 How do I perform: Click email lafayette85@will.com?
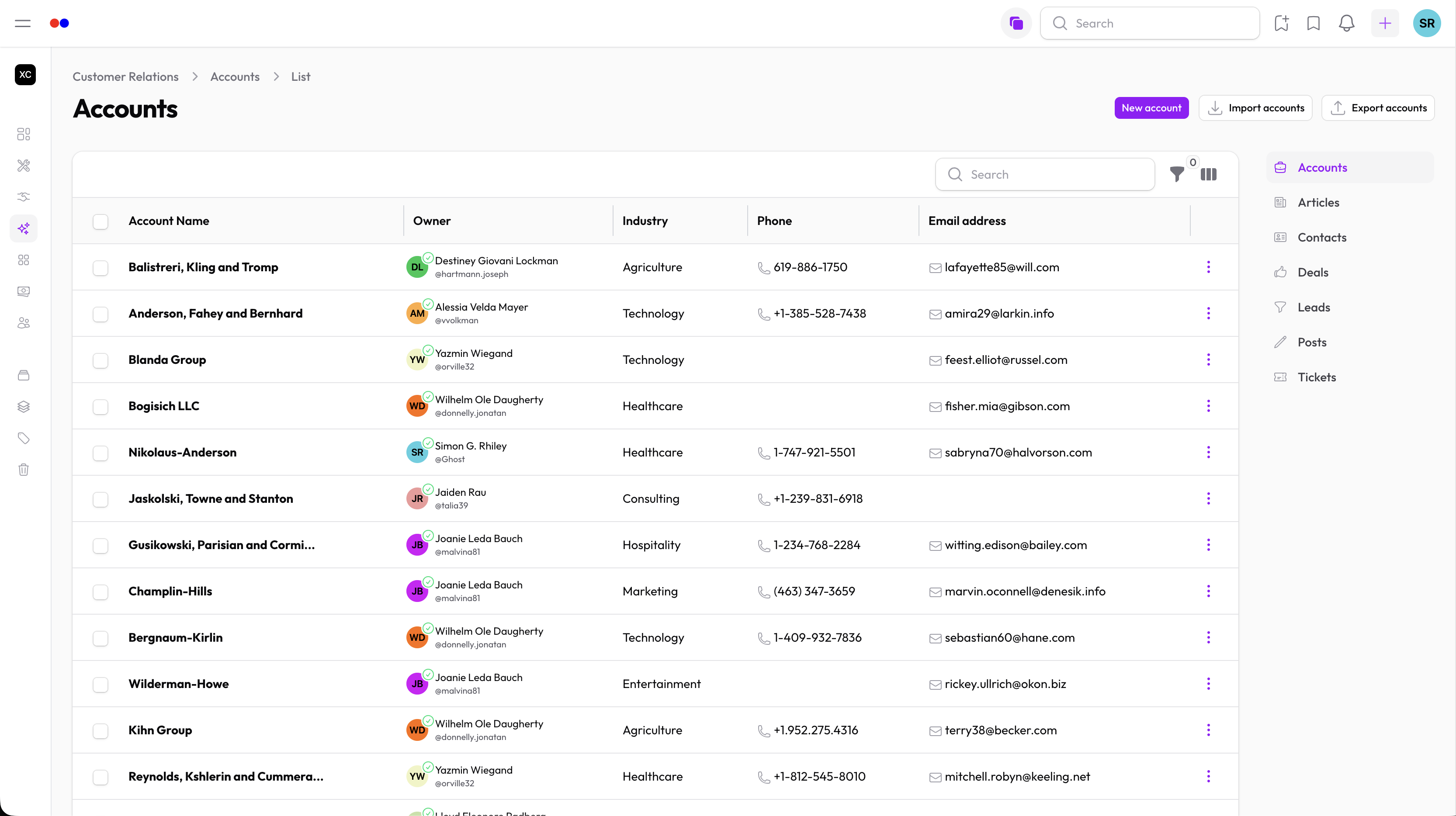[1002, 267]
